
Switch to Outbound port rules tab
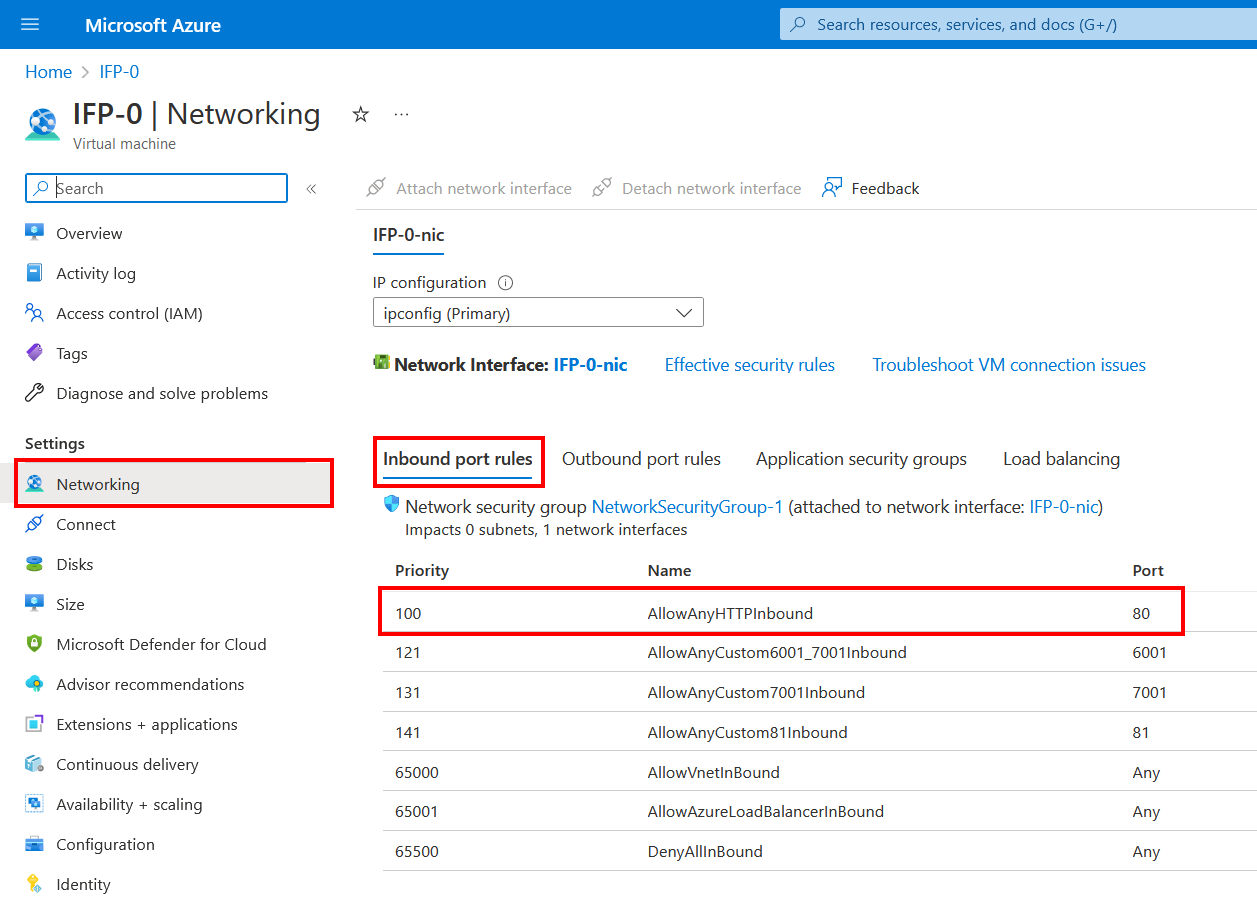pos(641,459)
